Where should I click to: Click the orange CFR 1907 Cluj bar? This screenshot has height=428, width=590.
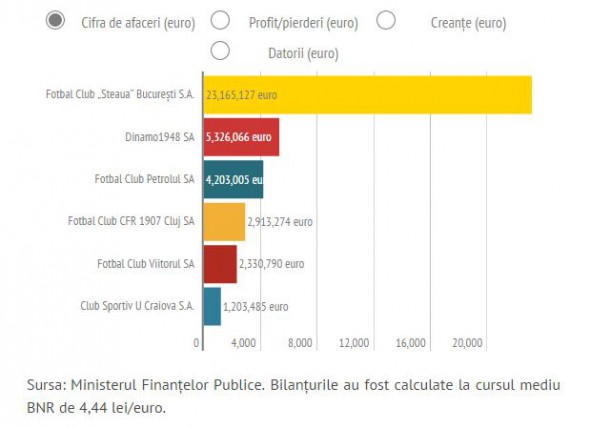click(x=224, y=222)
